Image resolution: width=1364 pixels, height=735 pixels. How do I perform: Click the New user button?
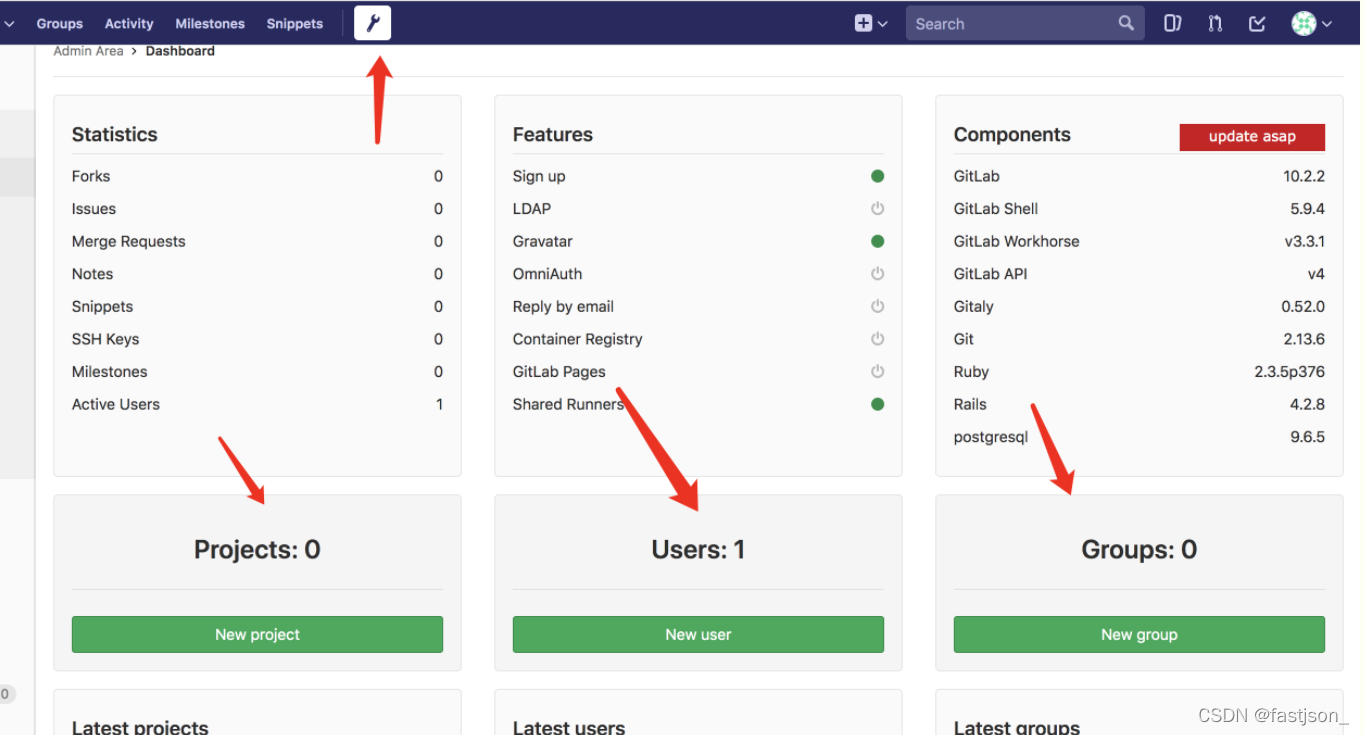[x=697, y=634]
